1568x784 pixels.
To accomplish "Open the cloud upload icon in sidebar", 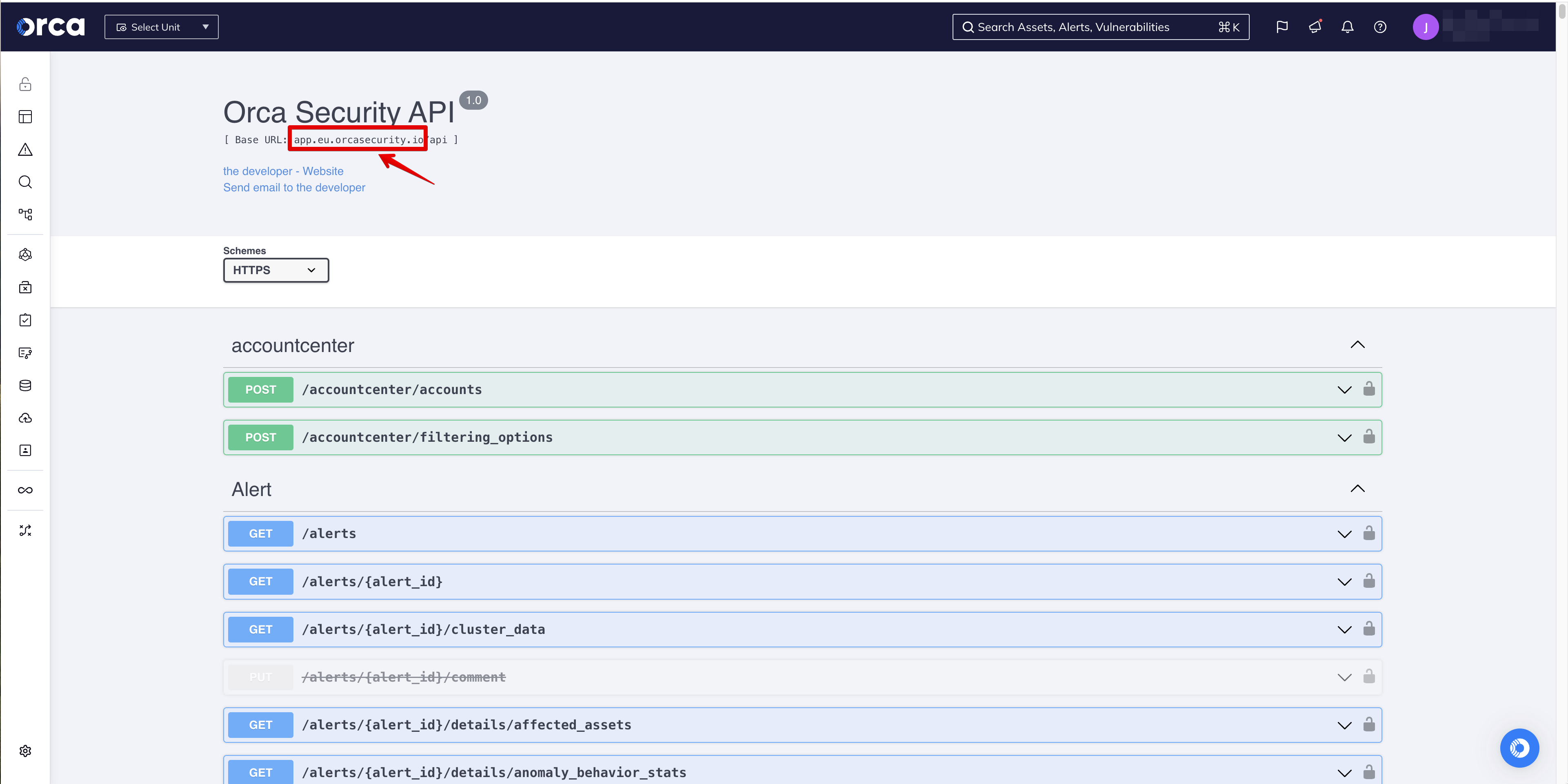I will pos(25,418).
